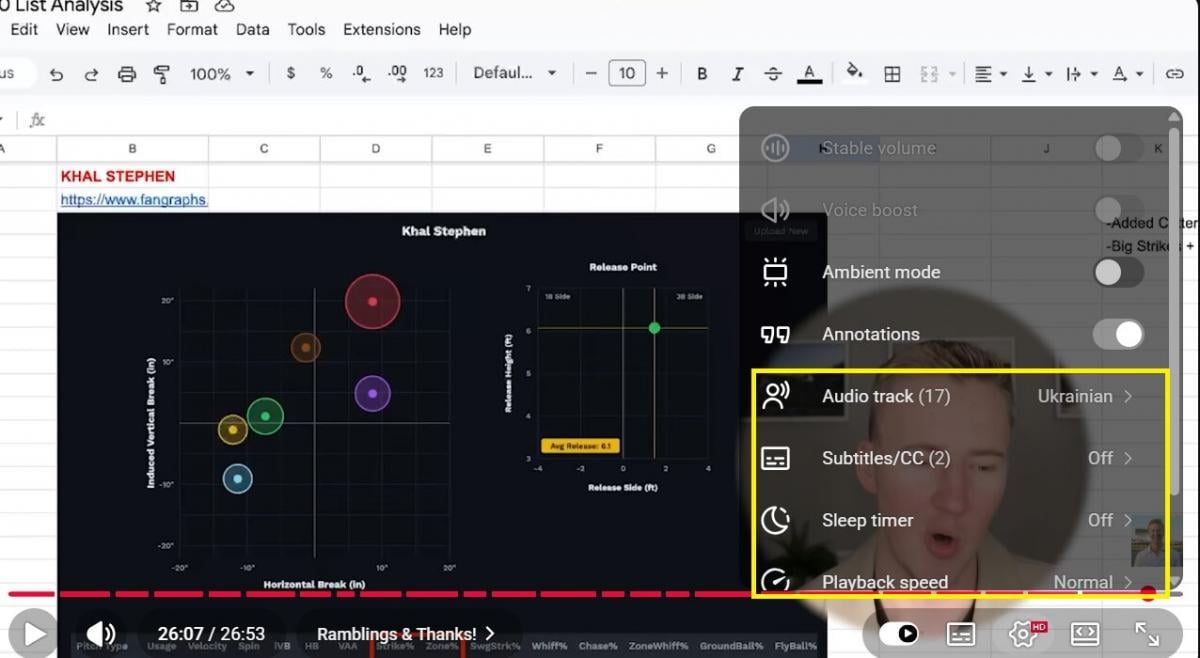Toggle subtitles button in player bar

pyautogui.click(x=961, y=634)
